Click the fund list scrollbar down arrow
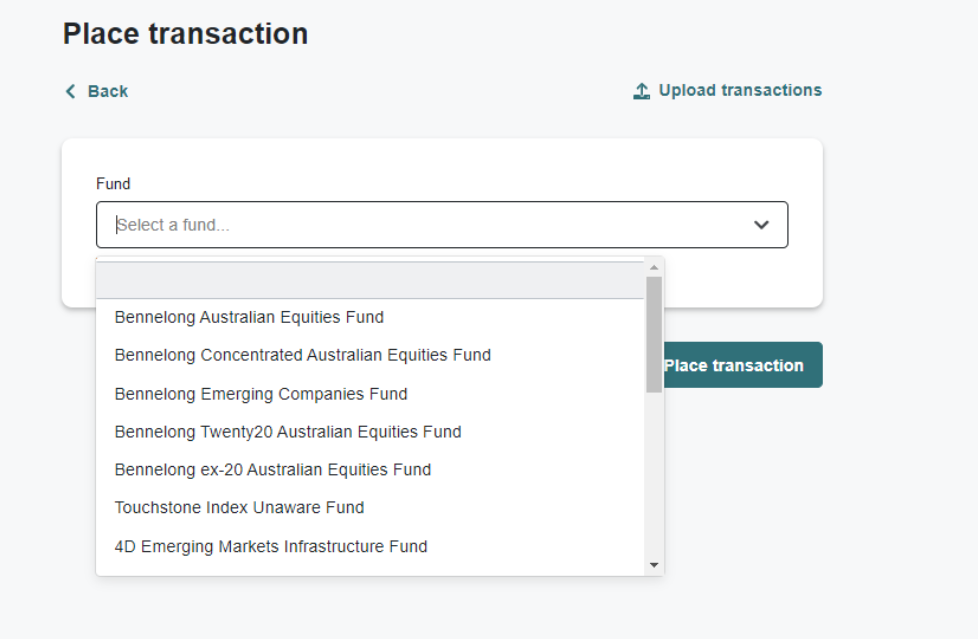 (x=654, y=565)
